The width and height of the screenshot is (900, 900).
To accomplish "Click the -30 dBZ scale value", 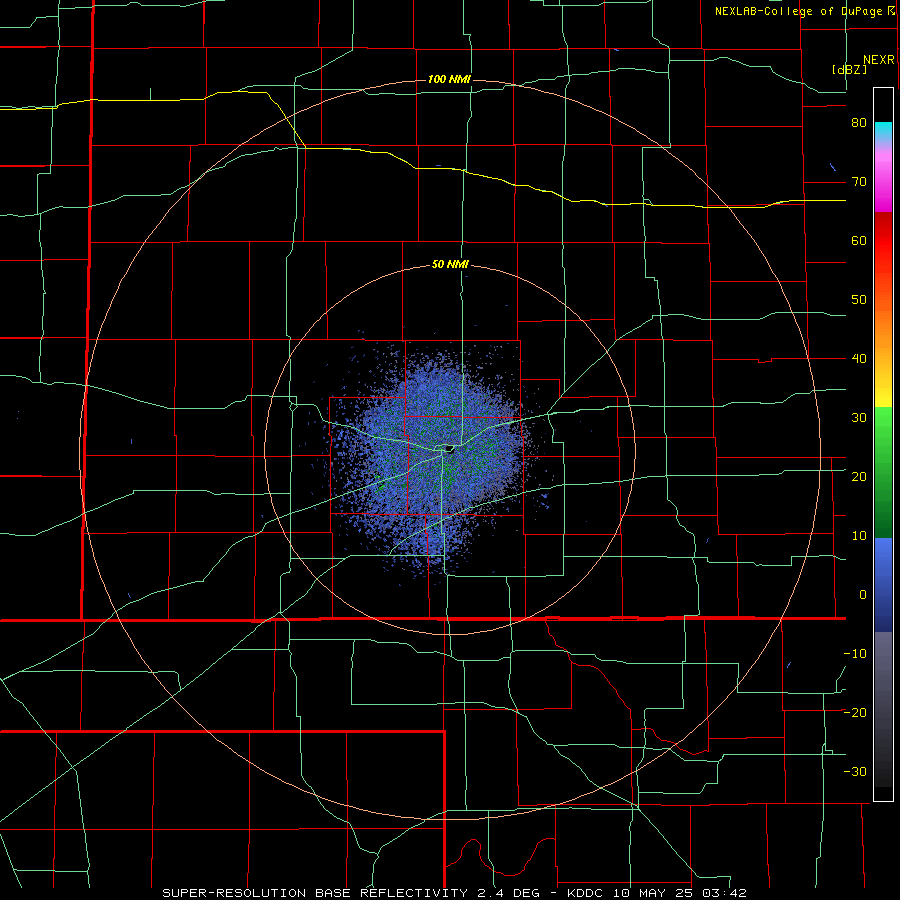I will point(855,771).
